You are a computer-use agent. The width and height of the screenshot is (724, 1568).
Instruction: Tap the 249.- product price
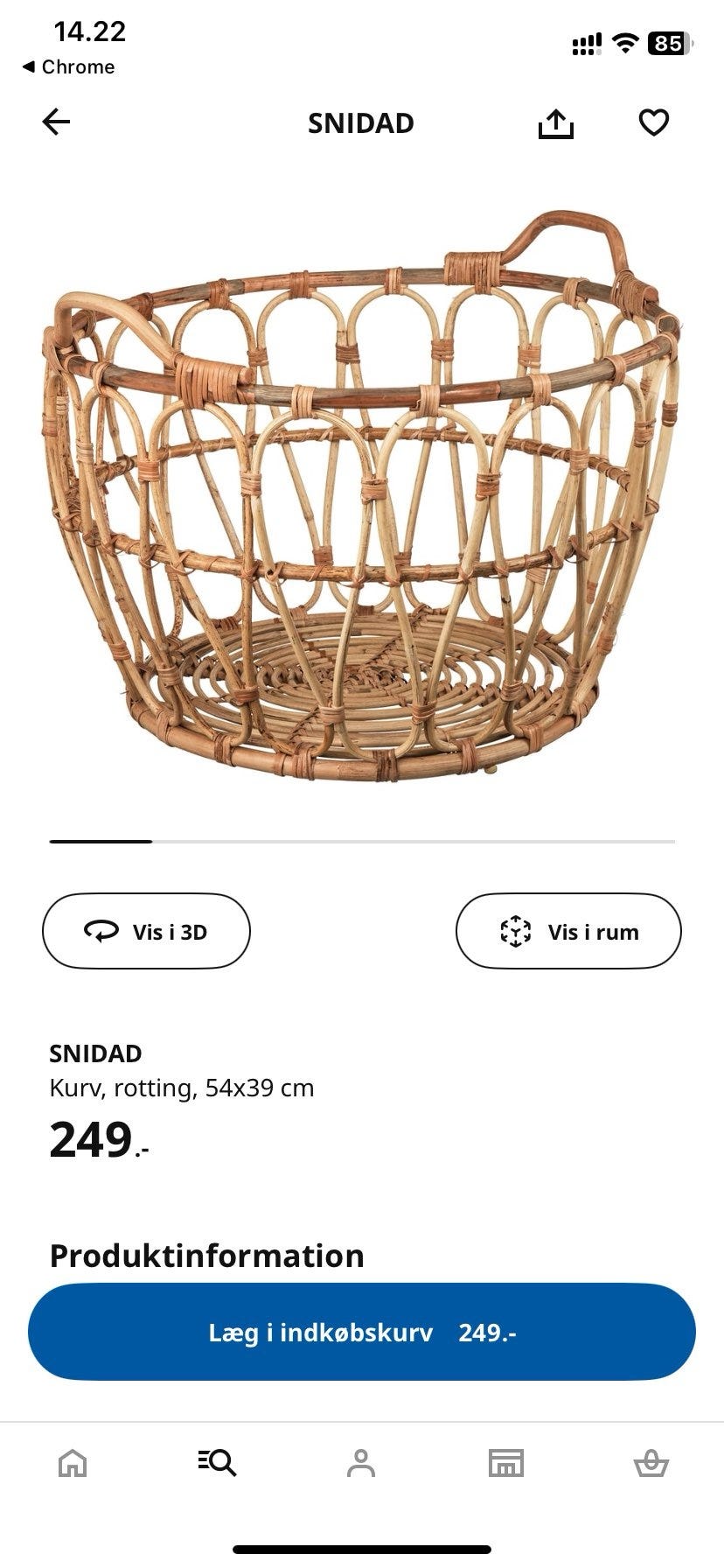(x=99, y=1140)
